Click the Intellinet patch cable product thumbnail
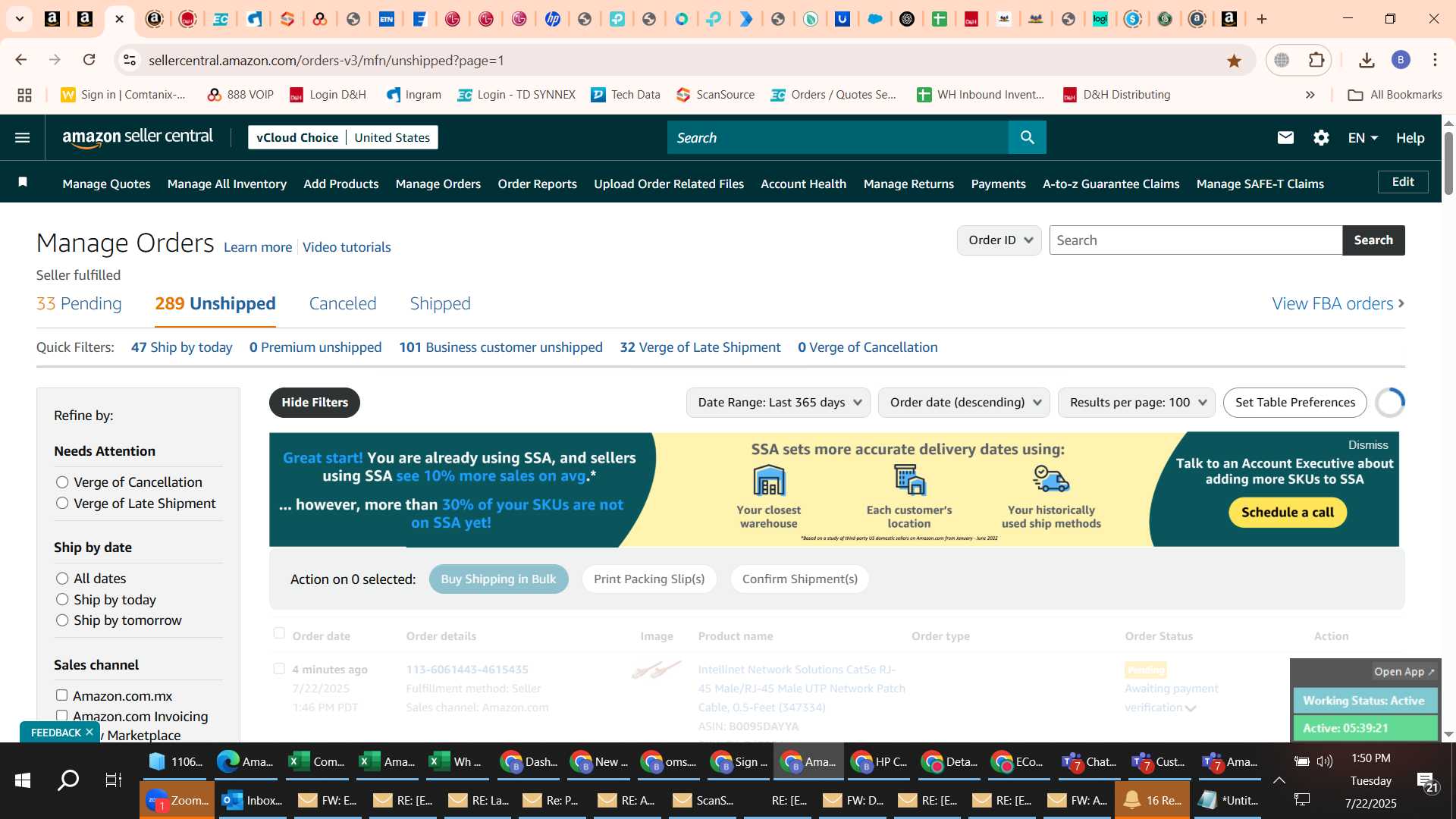The height and width of the screenshot is (819, 1456). tap(657, 670)
